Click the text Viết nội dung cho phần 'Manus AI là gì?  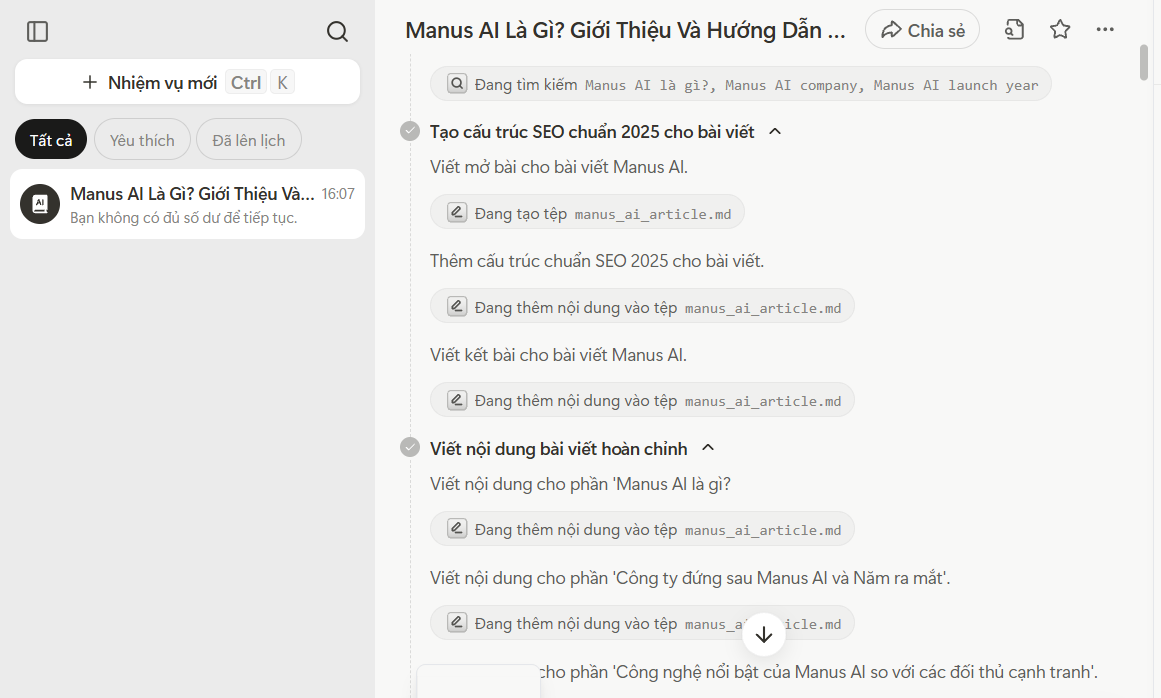(580, 484)
